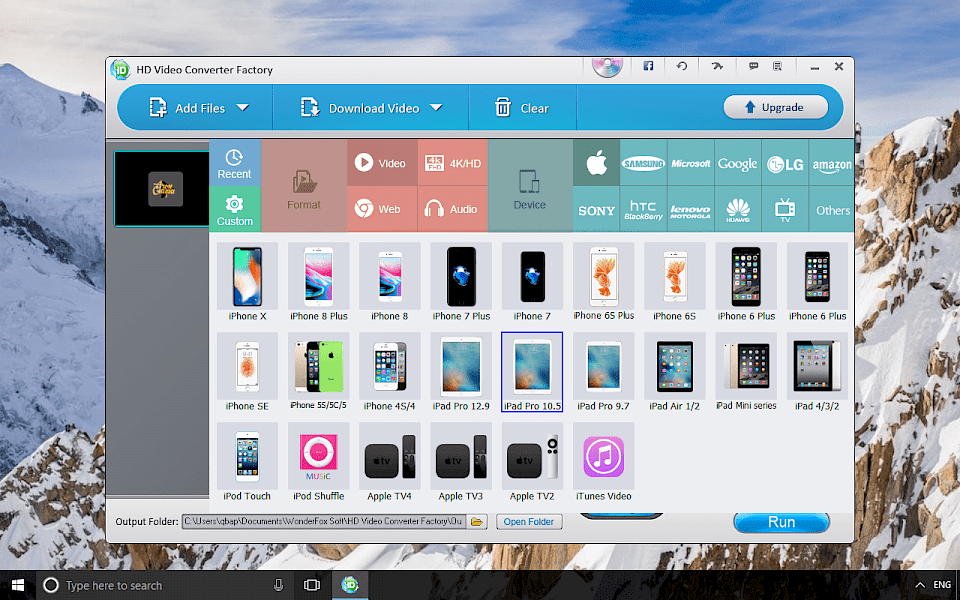Select the iPad 4/3/2 preset

[x=817, y=372]
